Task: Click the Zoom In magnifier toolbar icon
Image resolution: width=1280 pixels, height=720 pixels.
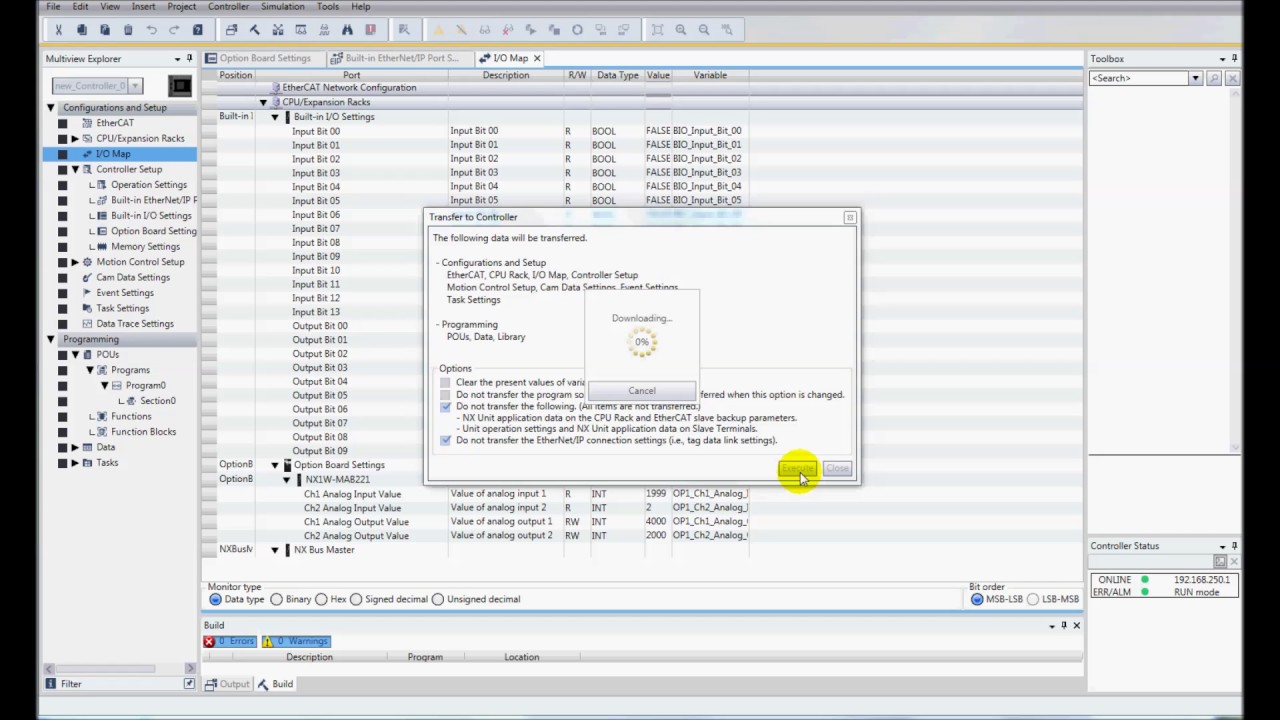Action: pyautogui.click(x=681, y=30)
